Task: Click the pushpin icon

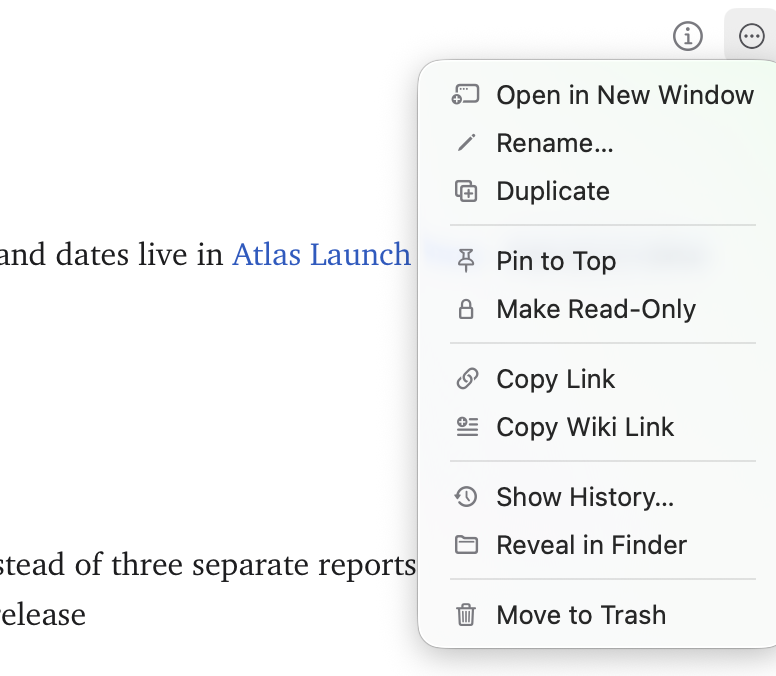Action: point(466,261)
